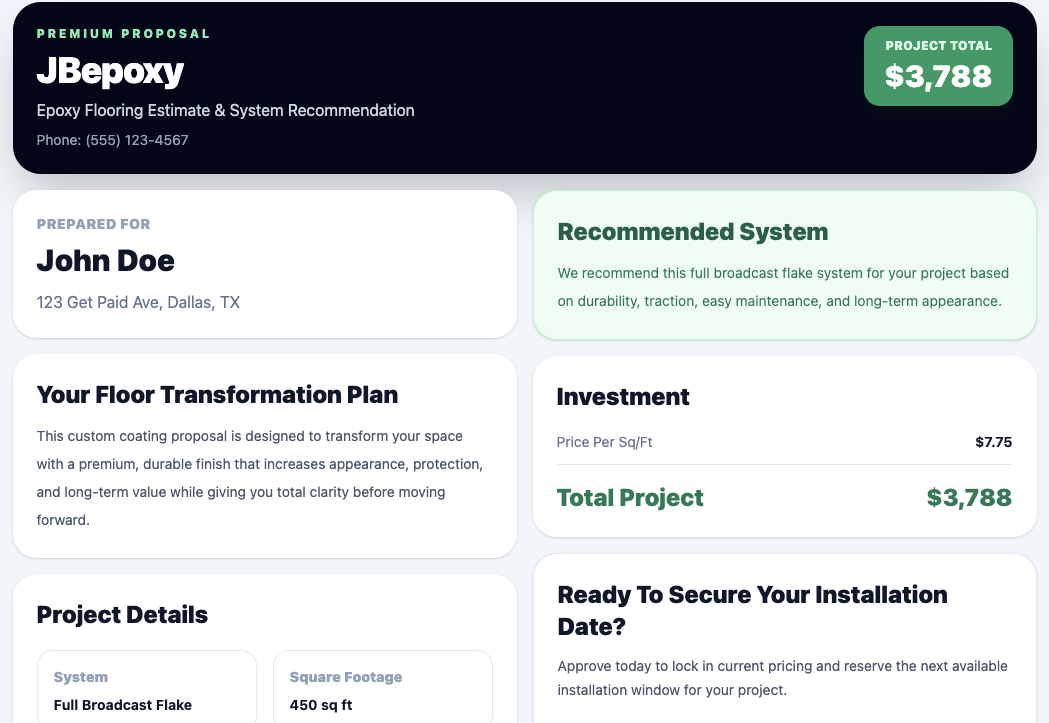Click the $7.75 price value

[x=993, y=442]
